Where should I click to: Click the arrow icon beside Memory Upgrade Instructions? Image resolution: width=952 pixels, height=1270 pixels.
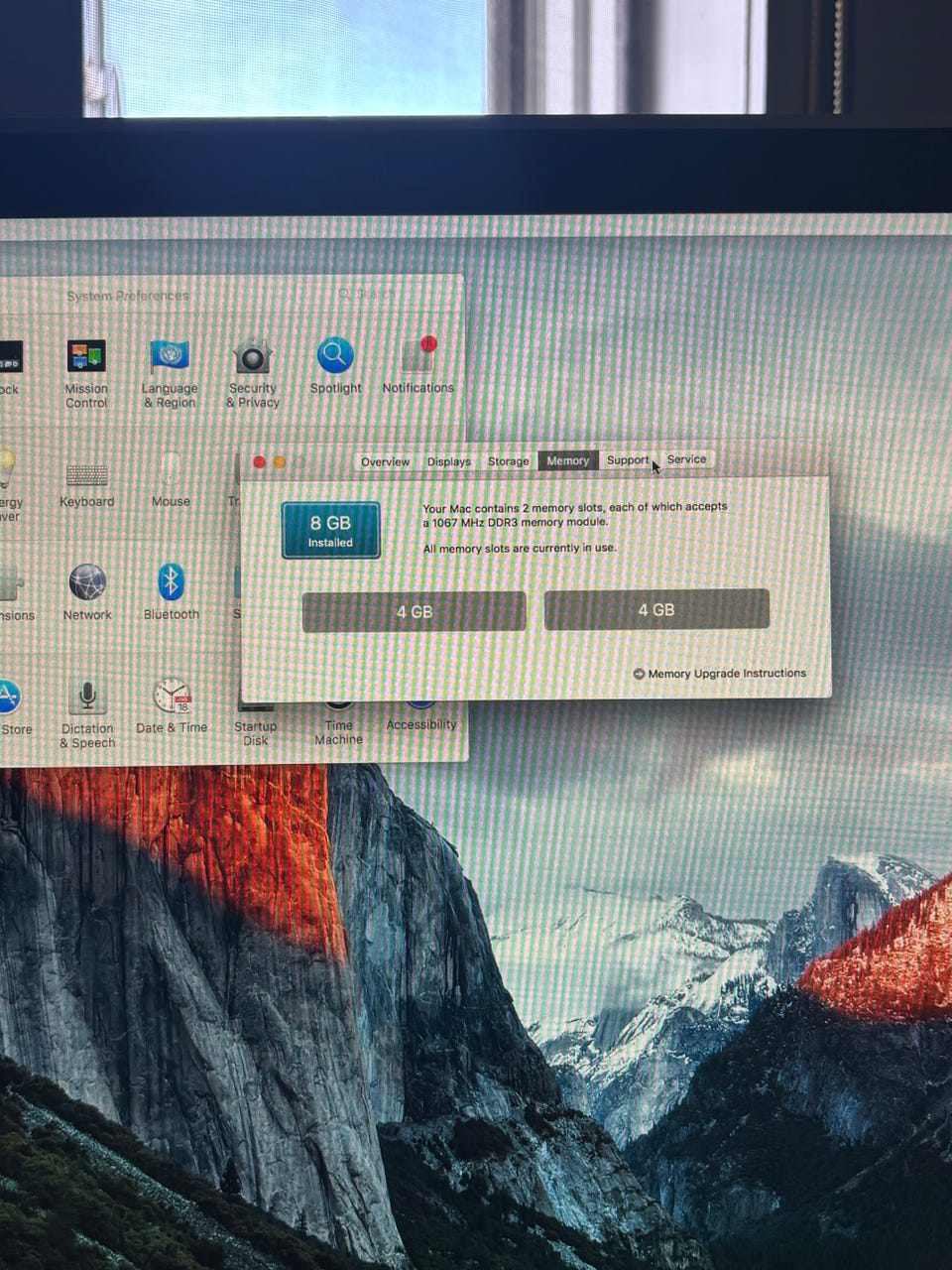click(639, 674)
